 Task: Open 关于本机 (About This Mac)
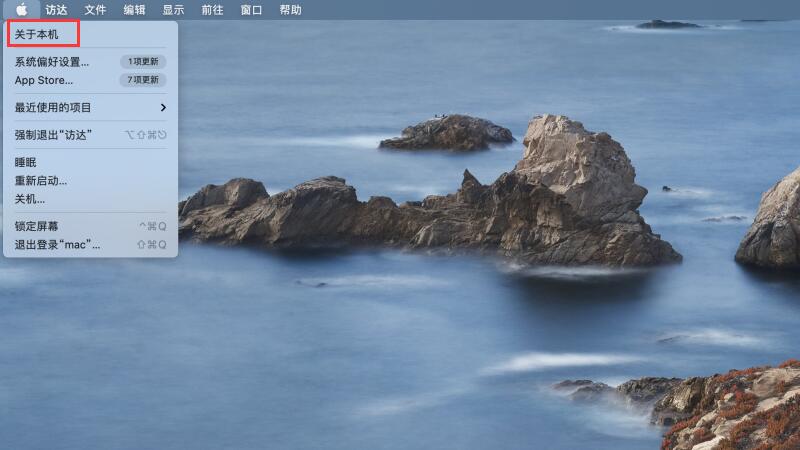pos(37,35)
